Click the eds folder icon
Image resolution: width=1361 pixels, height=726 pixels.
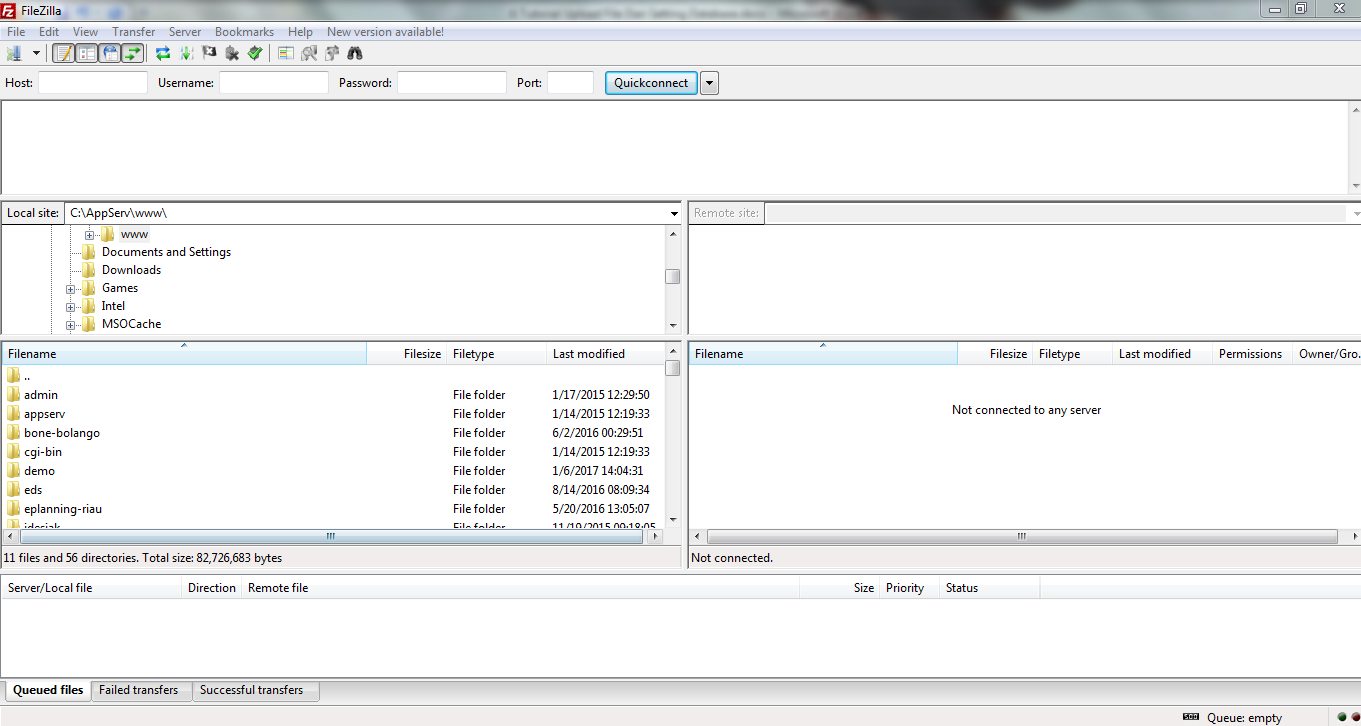pyautogui.click(x=13, y=489)
